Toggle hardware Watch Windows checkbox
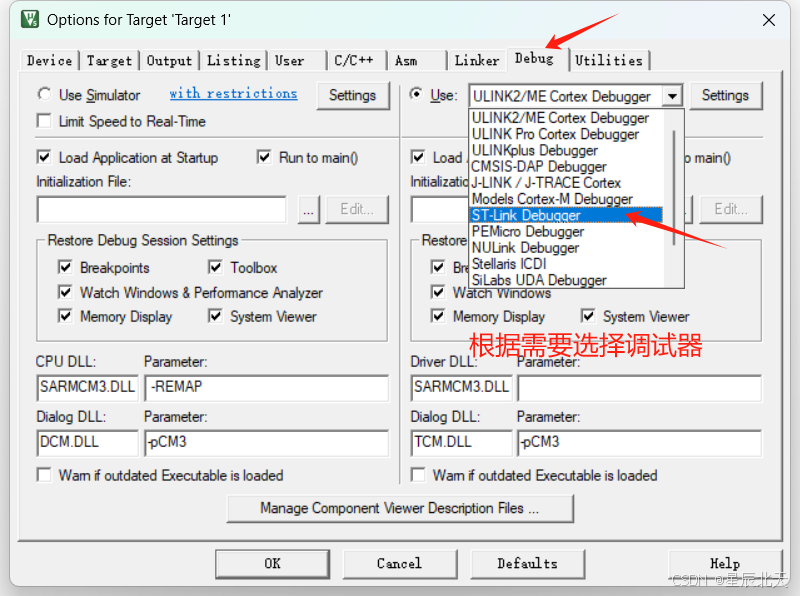 coord(438,292)
